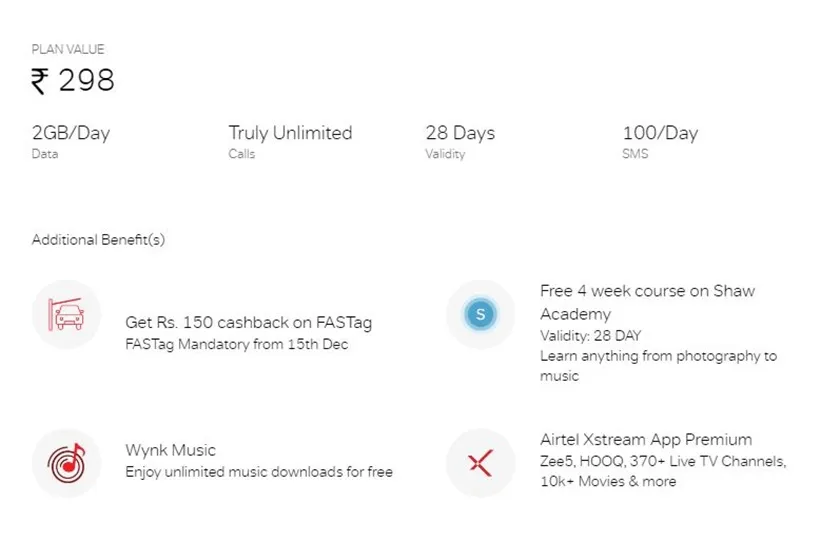Click the Additional Benefit(s) heading
Image resolution: width=820 pixels, height=540 pixels.
[98, 240]
